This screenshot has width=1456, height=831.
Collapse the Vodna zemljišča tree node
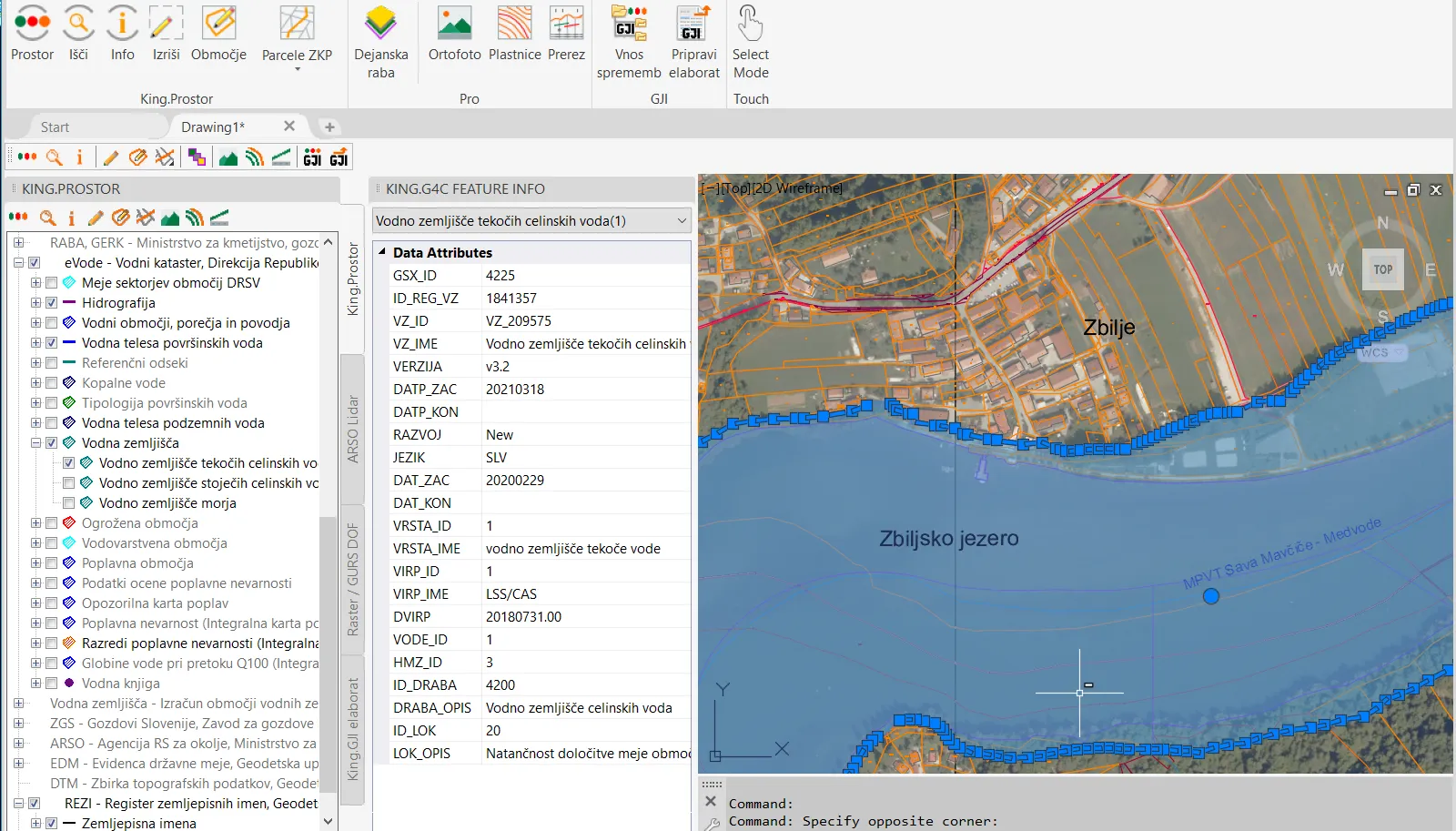pyautogui.click(x=35, y=443)
